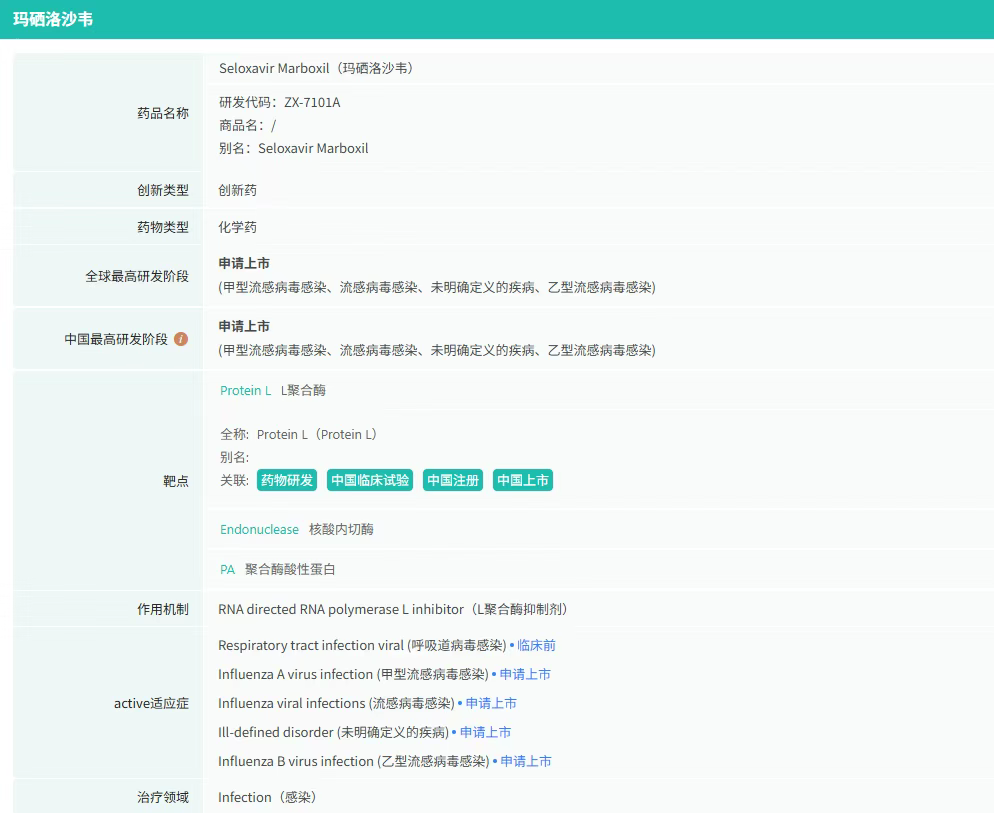Image resolution: width=994 pixels, height=813 pixels.
Task: Select the 中国注册 tag button
Action: click(x=453, y=480)
